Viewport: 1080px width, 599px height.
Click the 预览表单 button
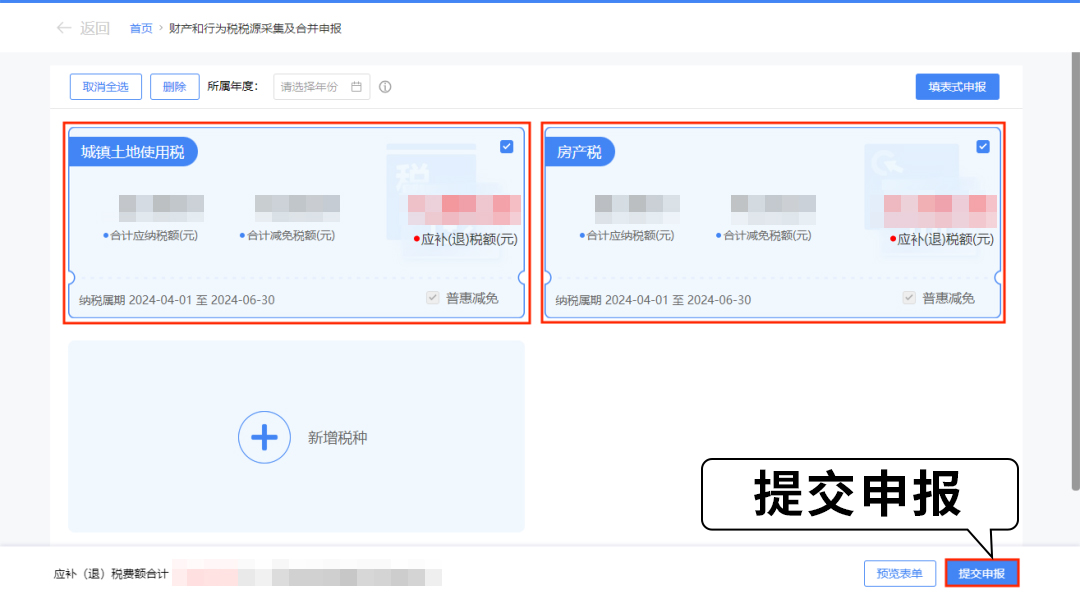coord(900,573)
